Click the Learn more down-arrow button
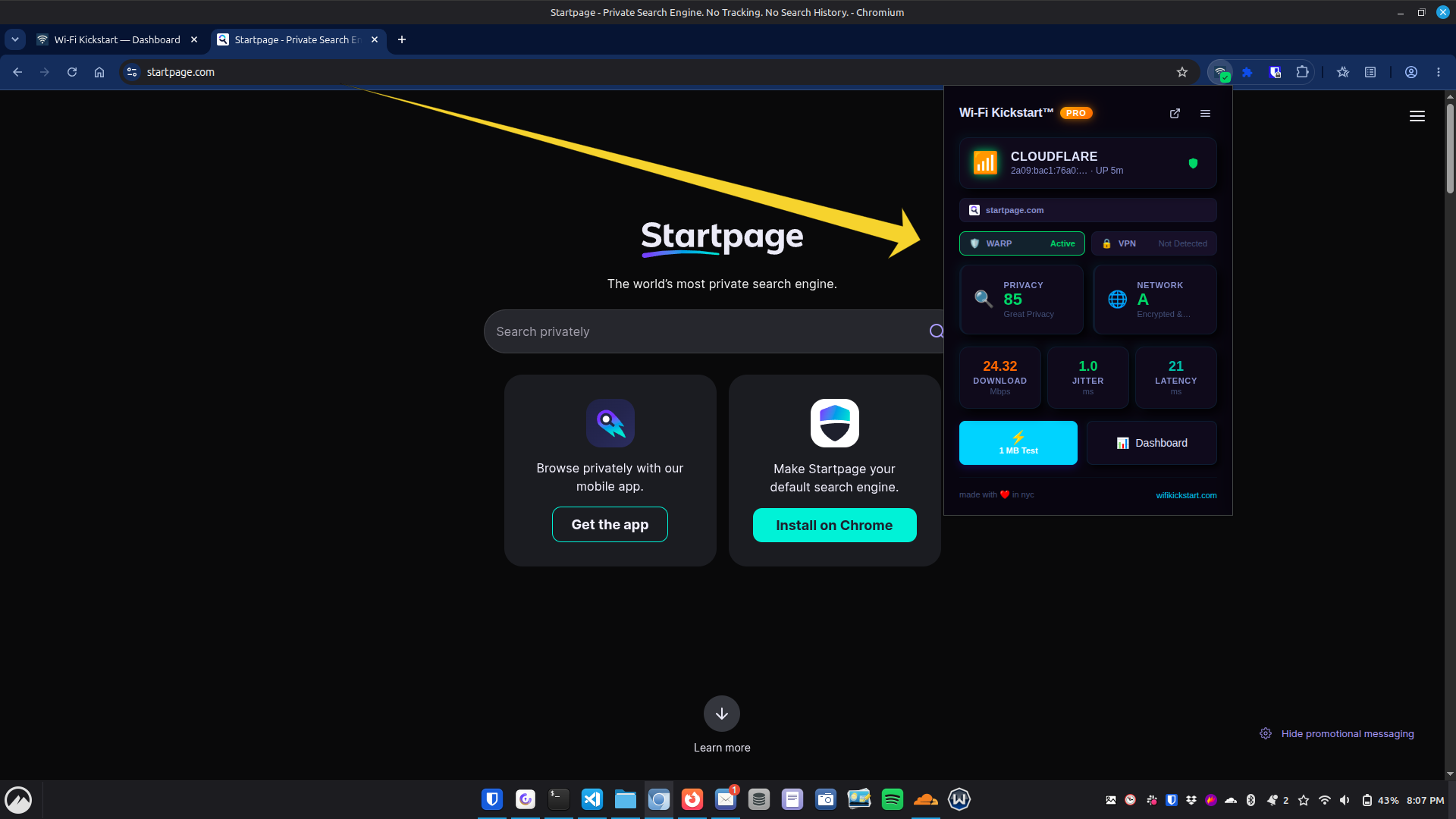This screenshot has height=819, width=1456. pos(722,714)
